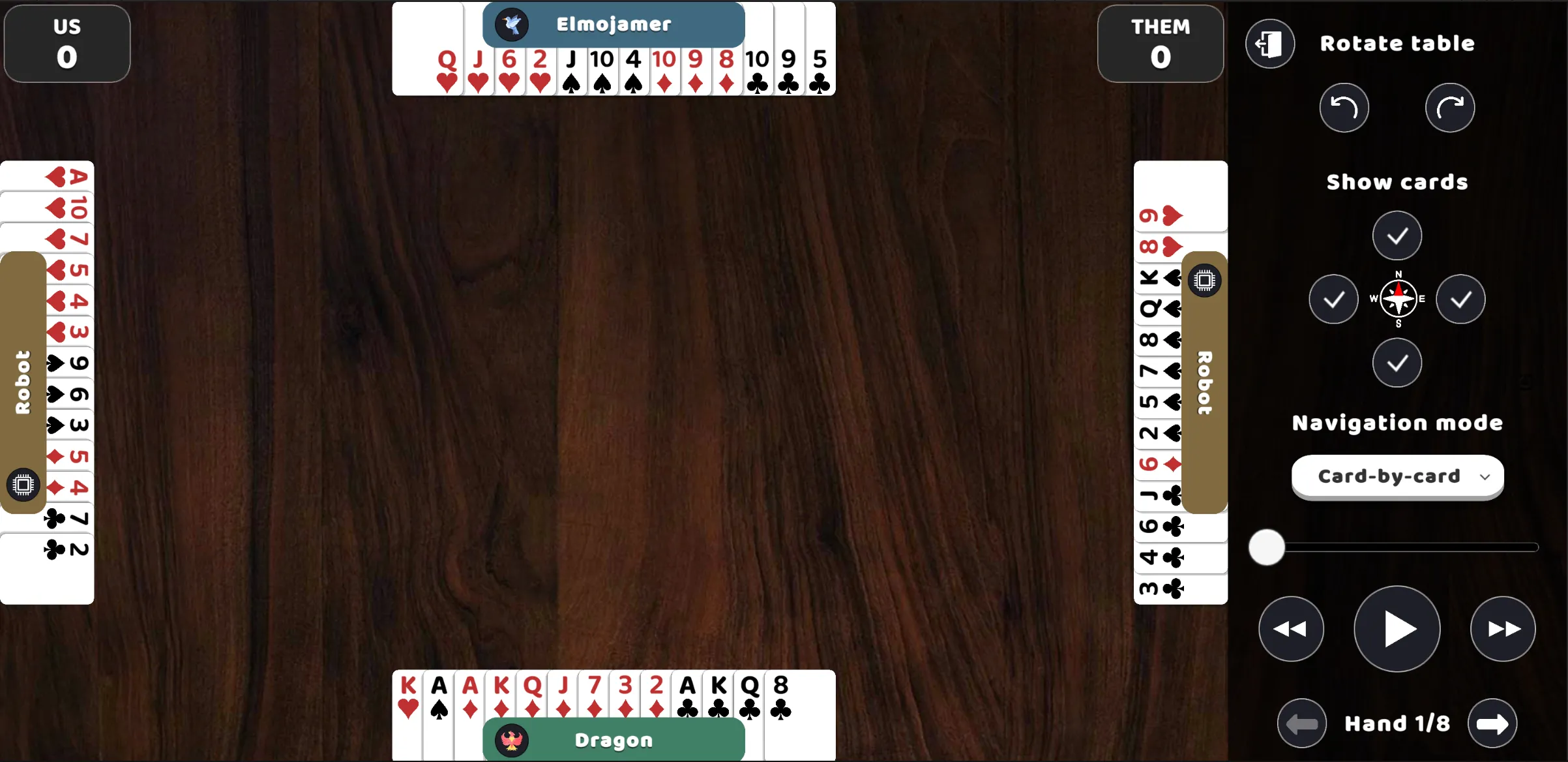This screenshot has width=1568, height=762.
Task: Toggle the South player show cards checkbox
Action: click(x=1397, y=362)
